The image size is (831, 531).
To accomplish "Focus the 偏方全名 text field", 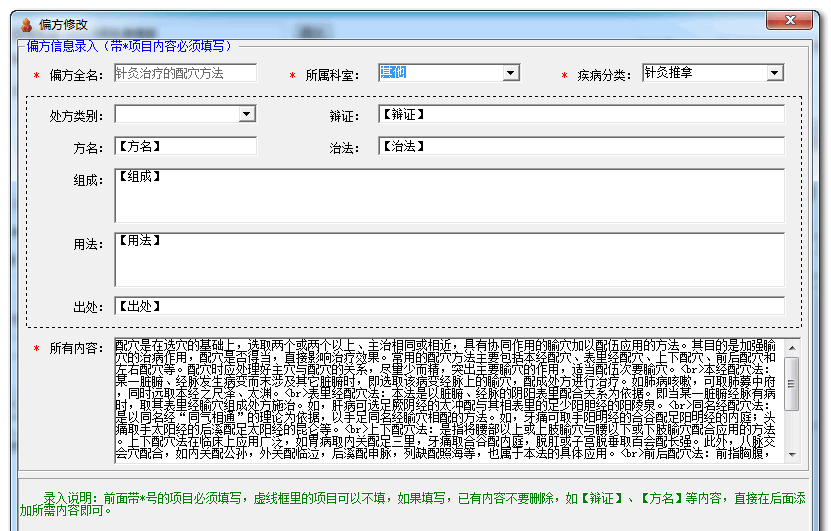I will (185, 73).
